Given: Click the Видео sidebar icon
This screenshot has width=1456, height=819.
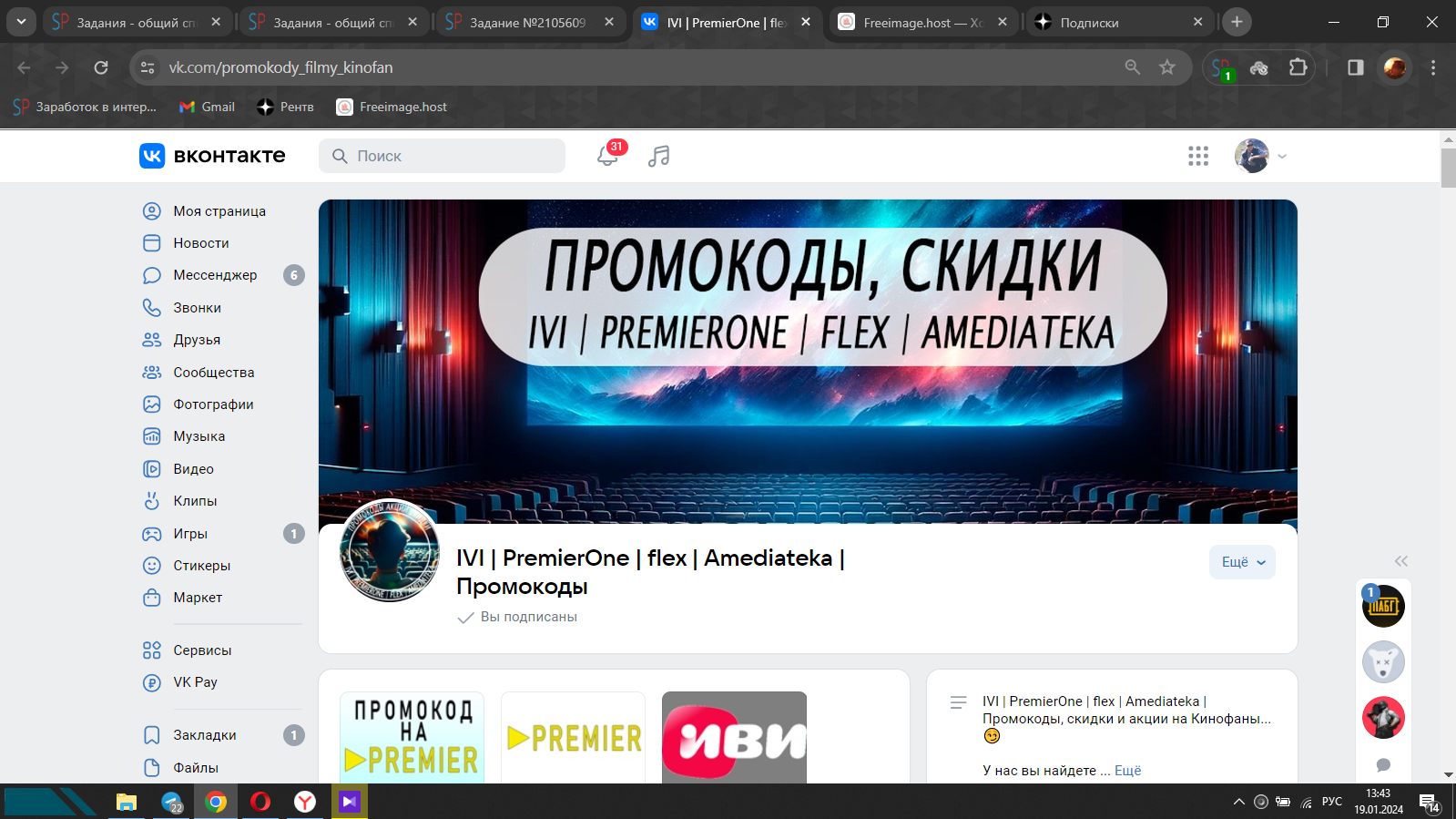Looking at the screenshot, I should [152, 469].
